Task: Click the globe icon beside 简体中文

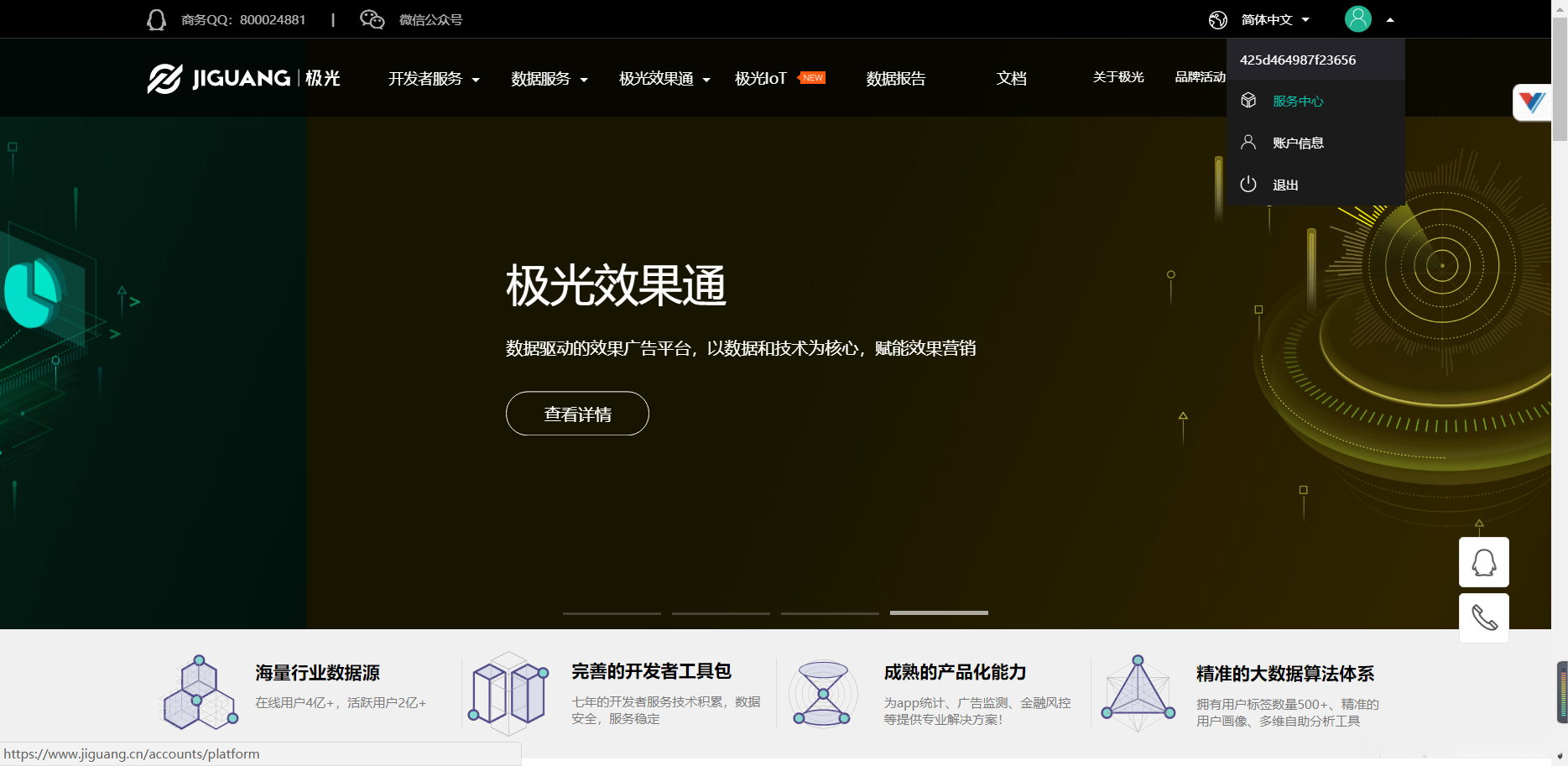Action: click(1217, 18)
